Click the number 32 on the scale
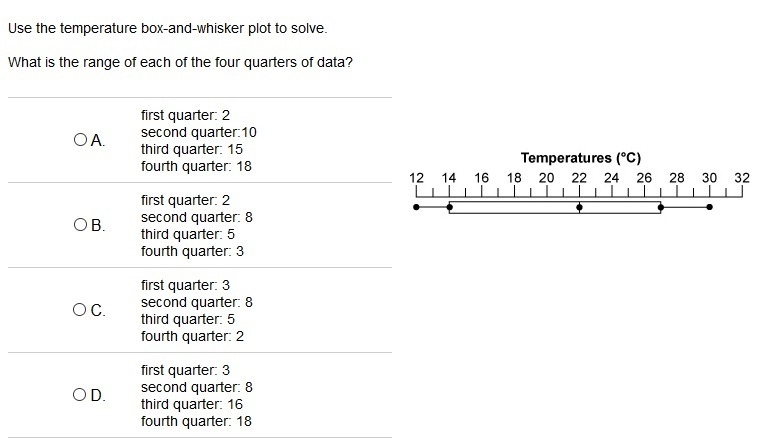The image size is (765, 443). tap(742, 178)
